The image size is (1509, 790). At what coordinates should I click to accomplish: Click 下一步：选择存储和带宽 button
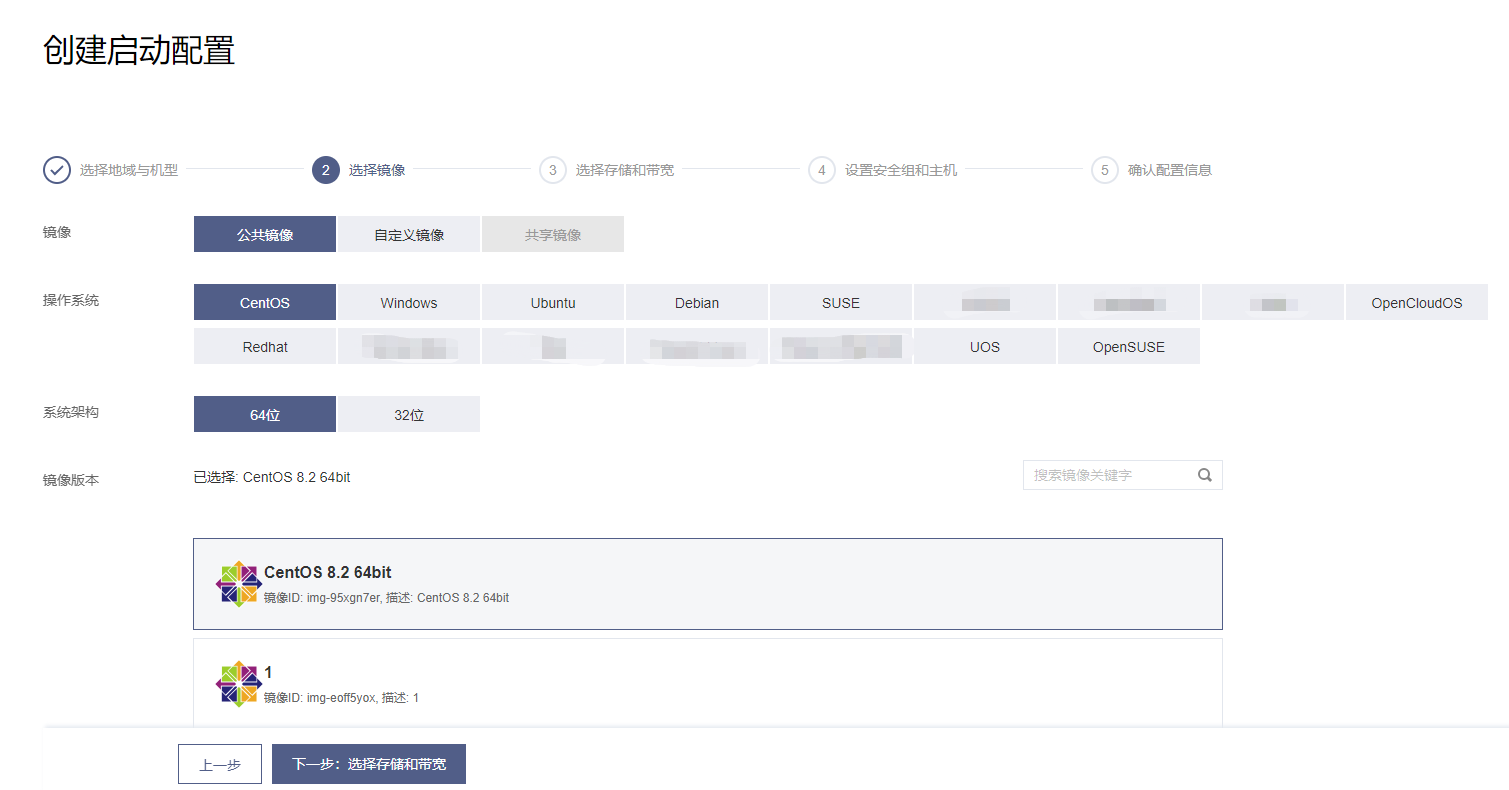[x=369, y=764]
